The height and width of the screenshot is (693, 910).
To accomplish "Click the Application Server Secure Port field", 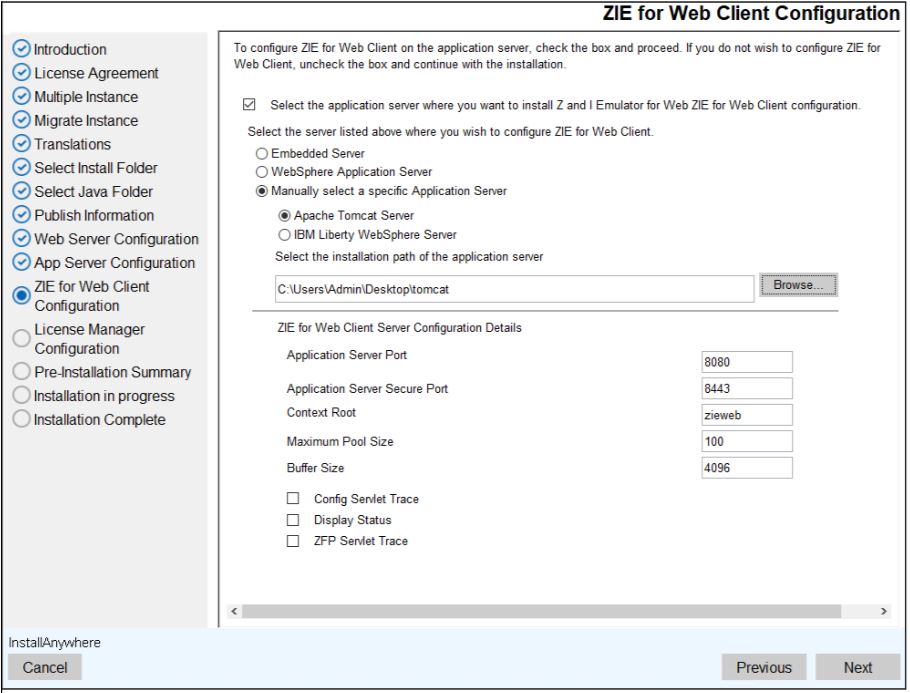I will pos(747,388).
